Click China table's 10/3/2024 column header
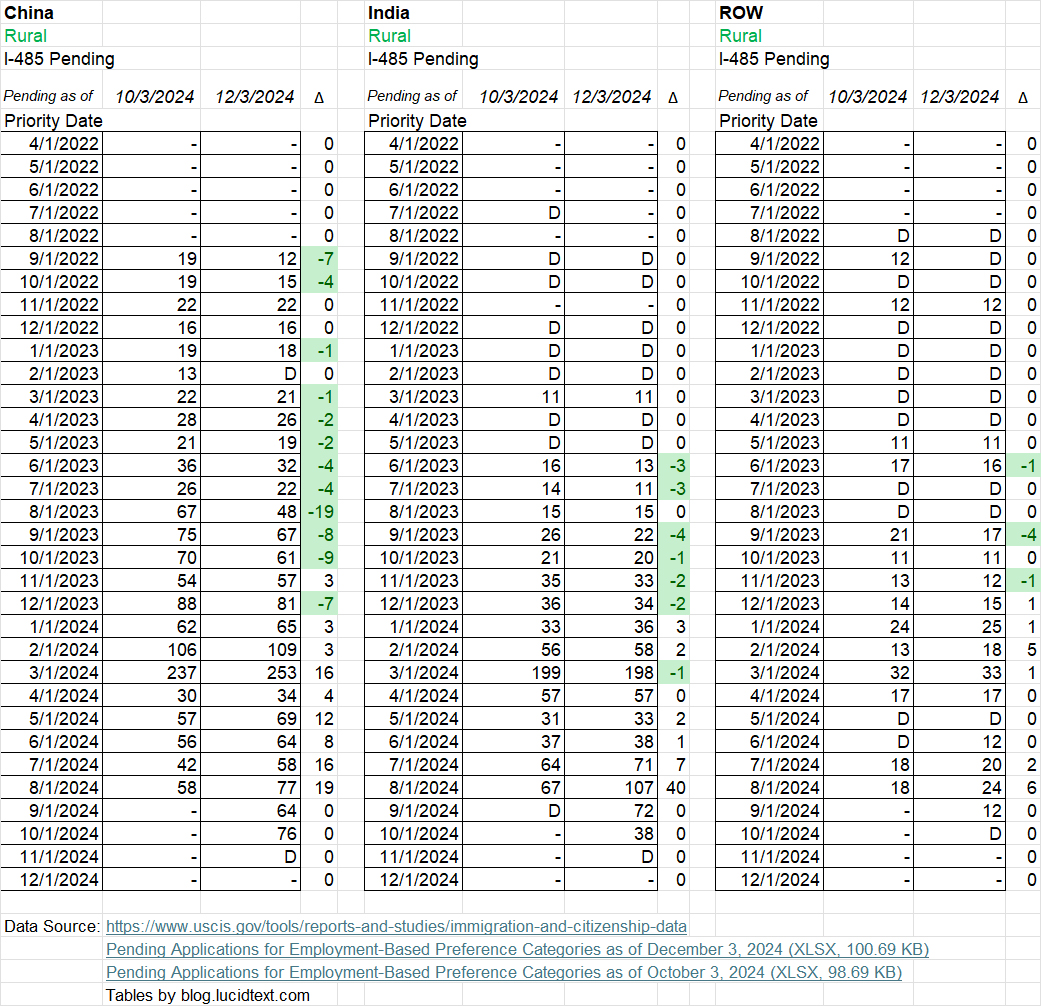 tap(154, 97)
